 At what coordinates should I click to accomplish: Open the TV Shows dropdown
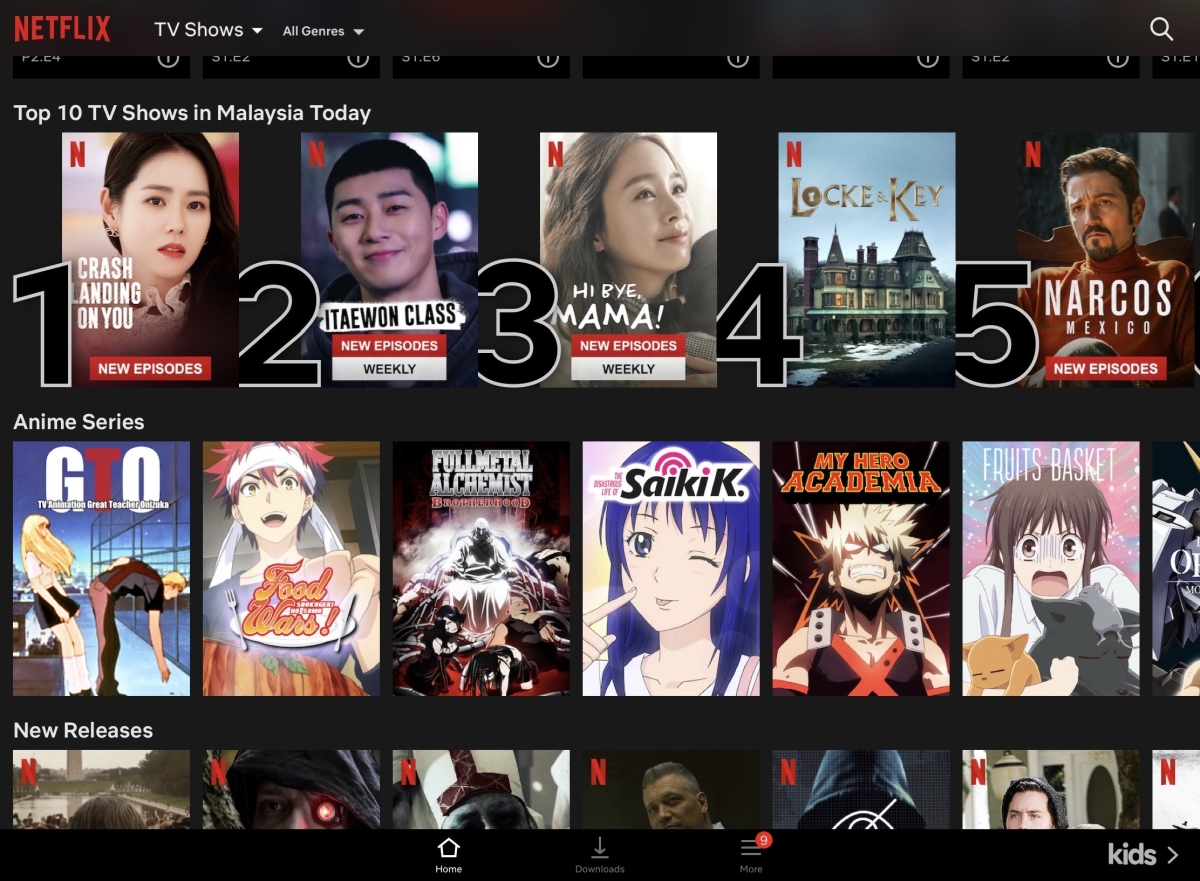[207, 29]
